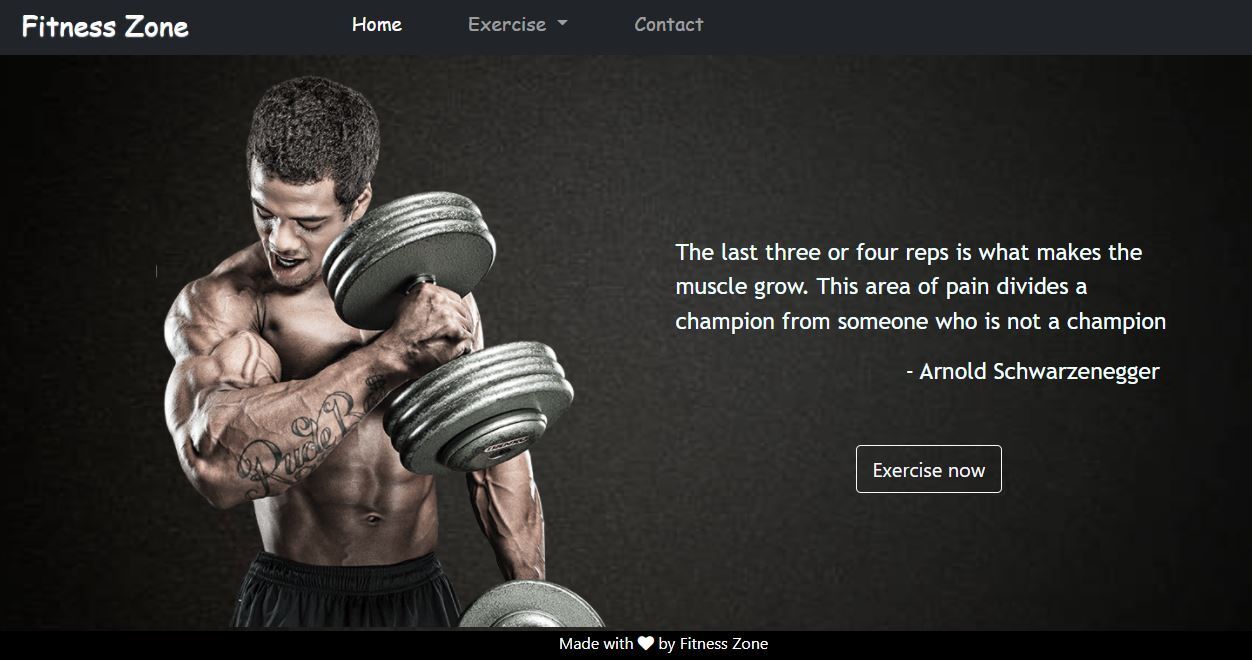Click 'Made with' text in footer
The height and width of the screenshot is (660, 1252).
click(596, 644)
